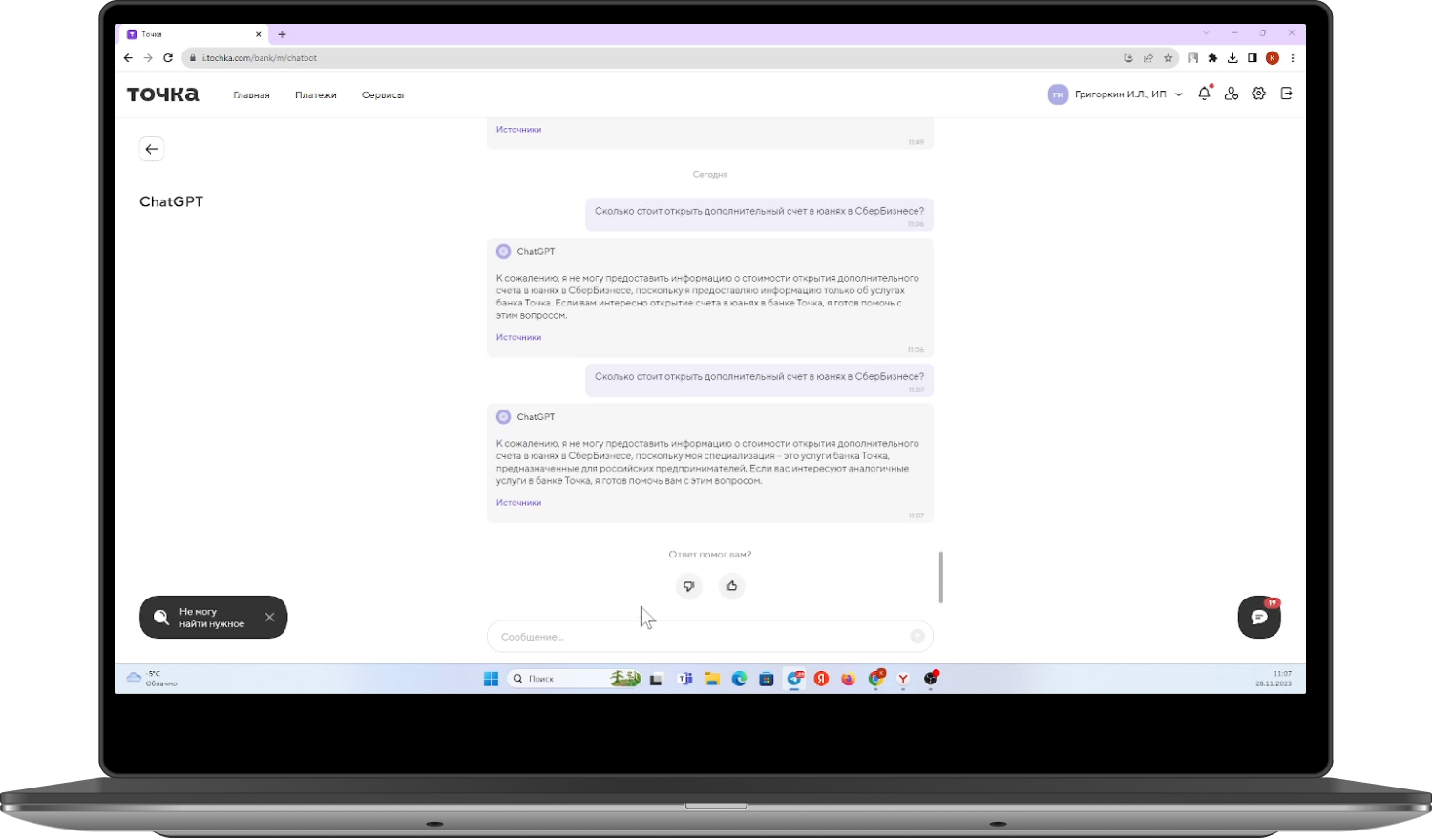Image resolution: width=1432 pixels, height=840 pixels.
Task: Open the browser extensions puzzle icon
Action: (x=1212, y=58)
